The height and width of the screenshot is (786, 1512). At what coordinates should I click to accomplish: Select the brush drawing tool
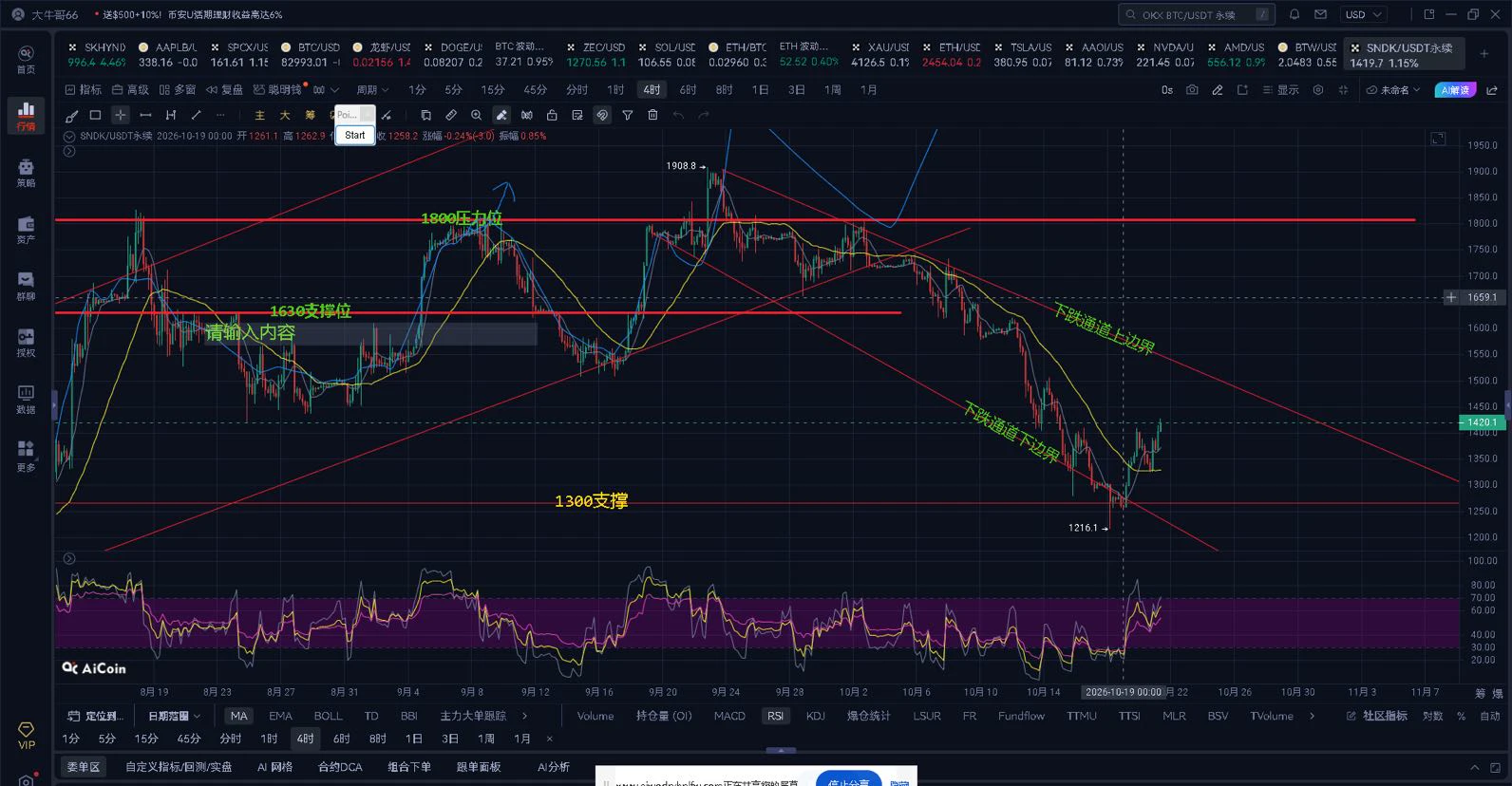(71, 115)
